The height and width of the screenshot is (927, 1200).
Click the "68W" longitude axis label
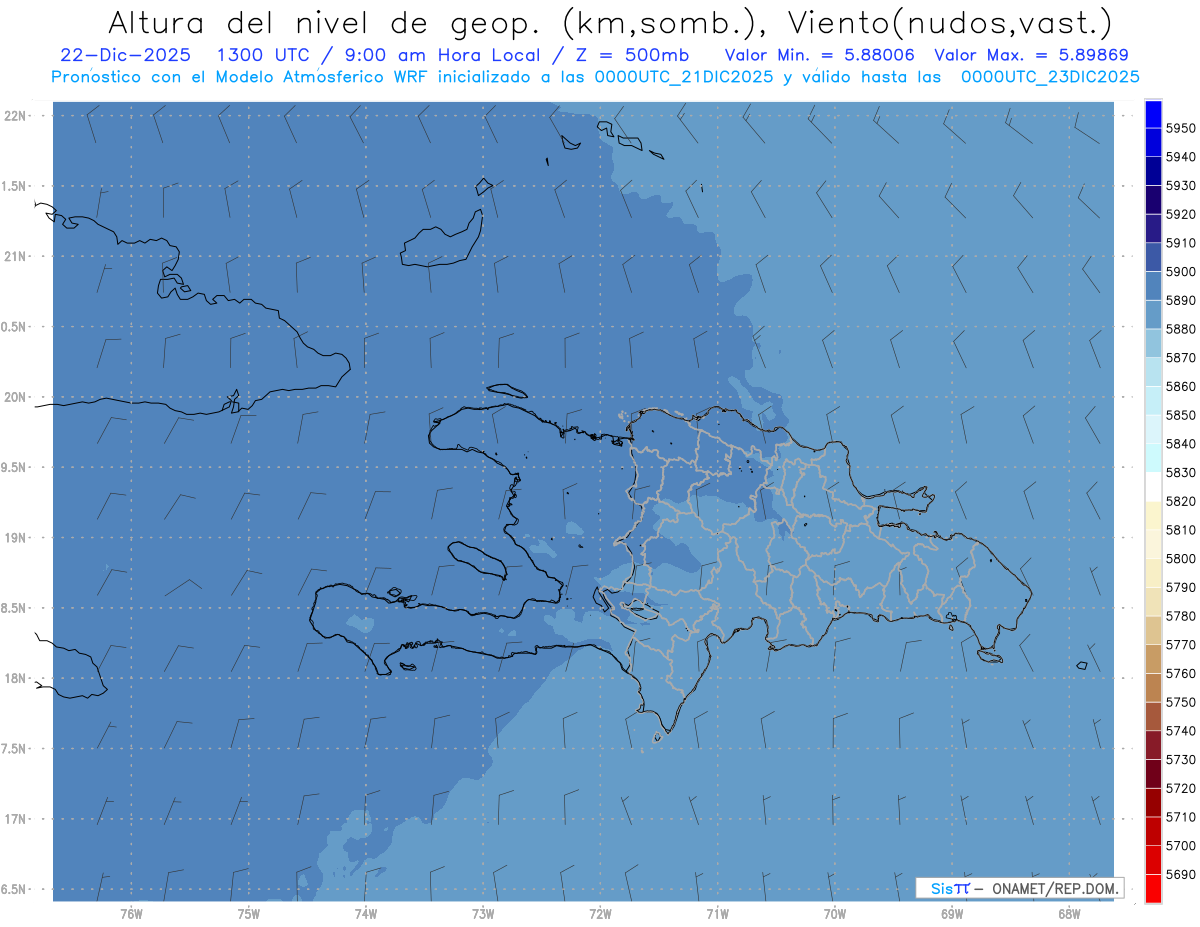point(1069,914)
